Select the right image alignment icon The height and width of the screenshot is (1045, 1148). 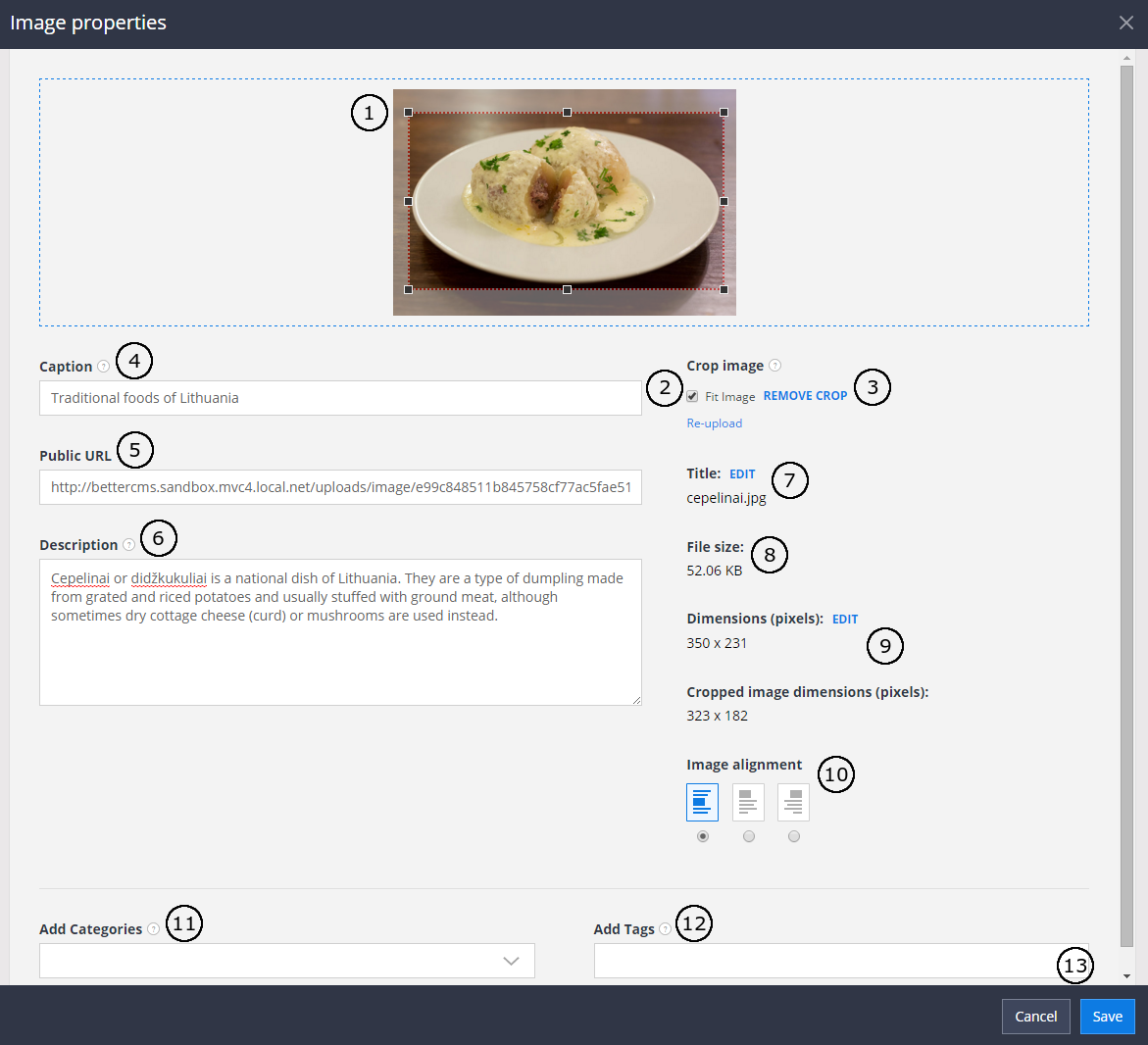click(x=793, y=802)
